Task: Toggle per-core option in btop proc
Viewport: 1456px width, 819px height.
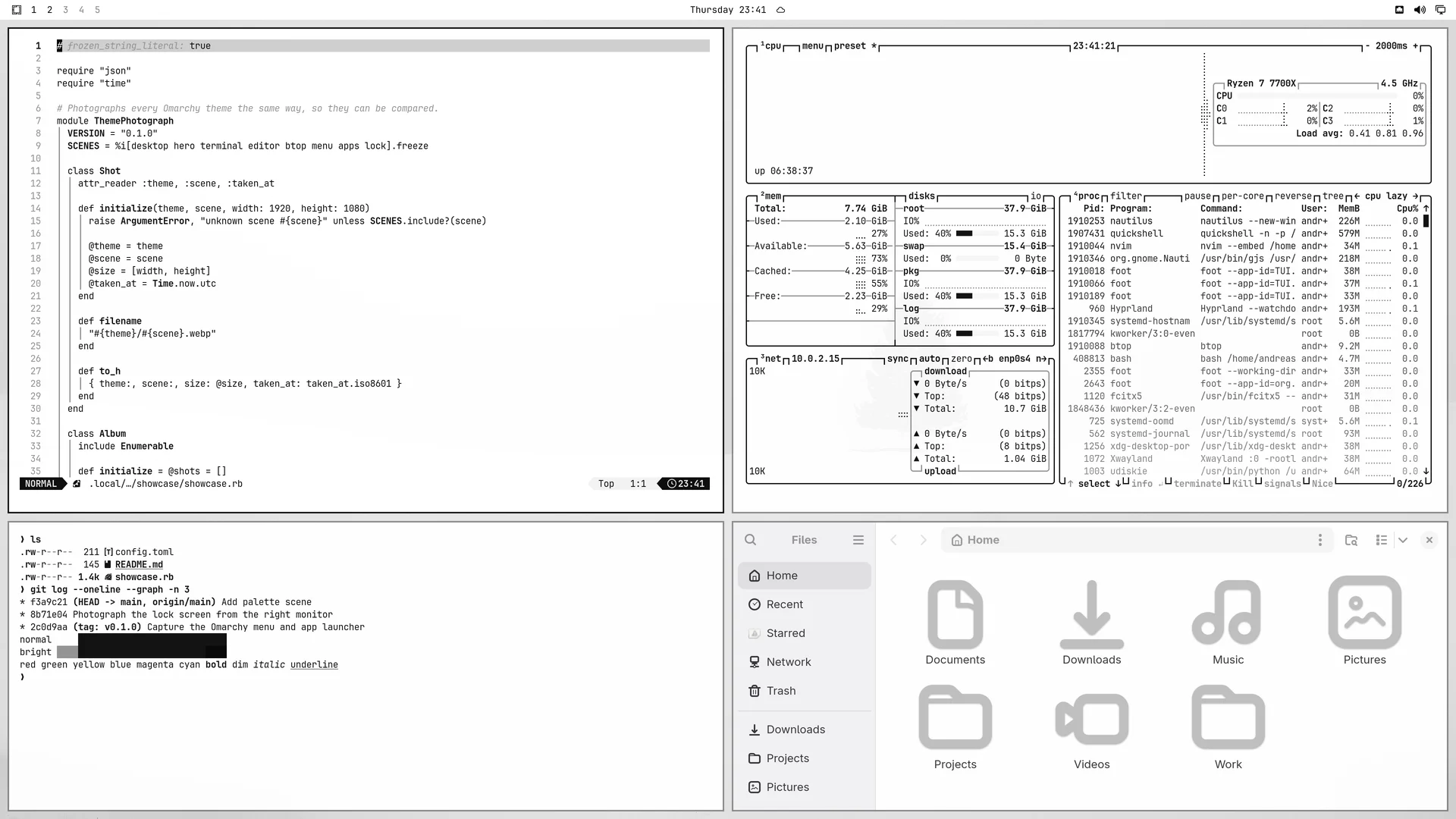Action: (1242, 196)
